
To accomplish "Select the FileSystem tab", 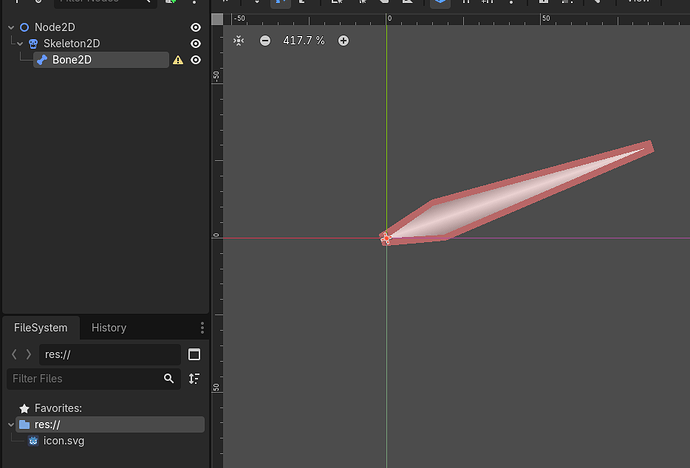I will 40,328.
